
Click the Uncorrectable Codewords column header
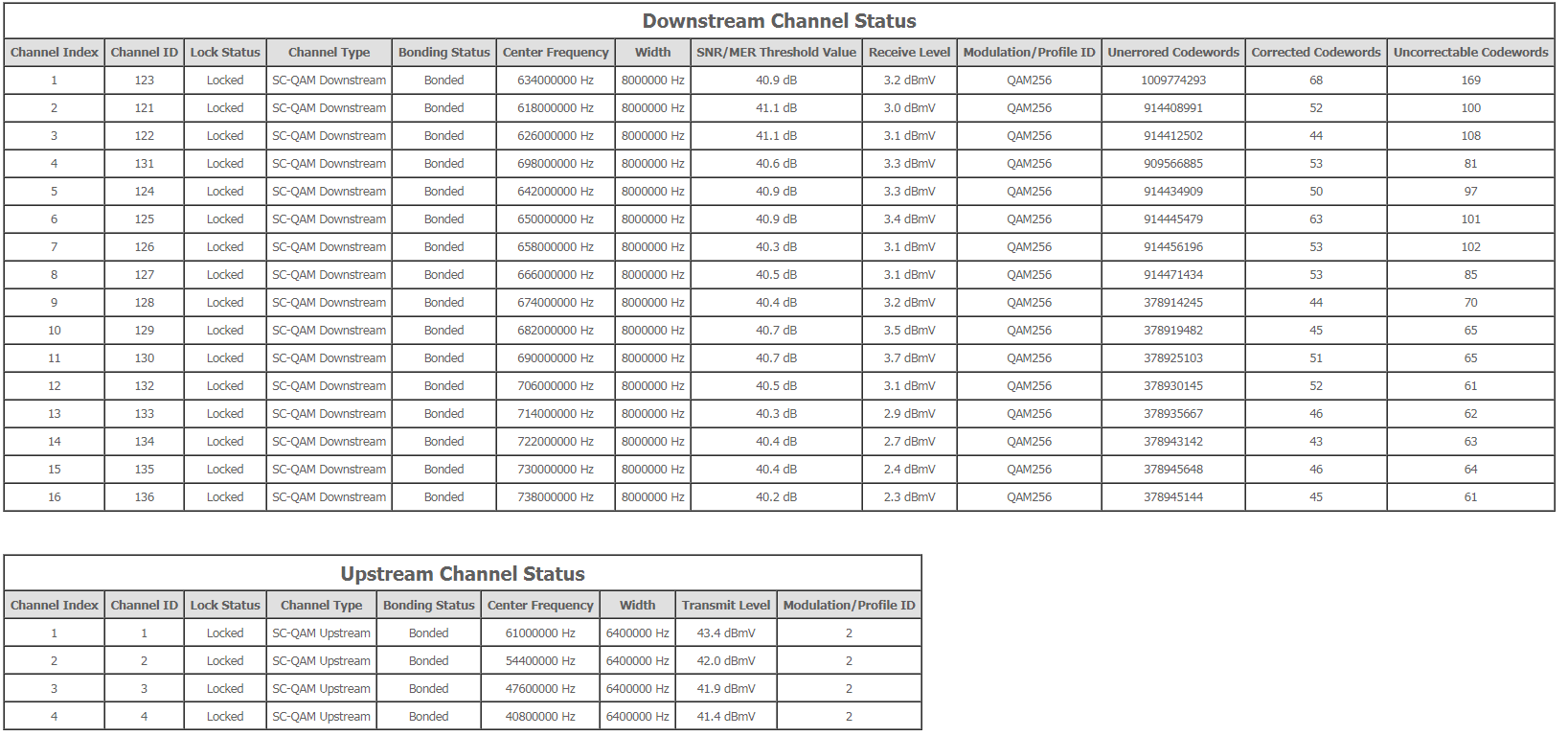tap(1469, 53)
